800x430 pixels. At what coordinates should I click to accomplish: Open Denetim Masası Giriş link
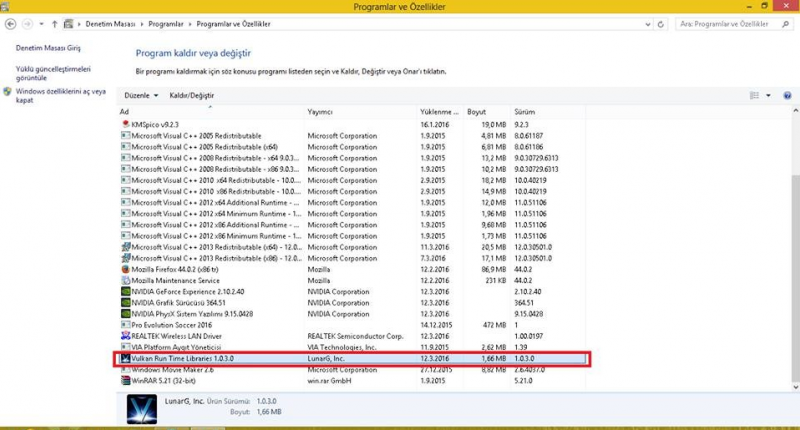(48, 48)
